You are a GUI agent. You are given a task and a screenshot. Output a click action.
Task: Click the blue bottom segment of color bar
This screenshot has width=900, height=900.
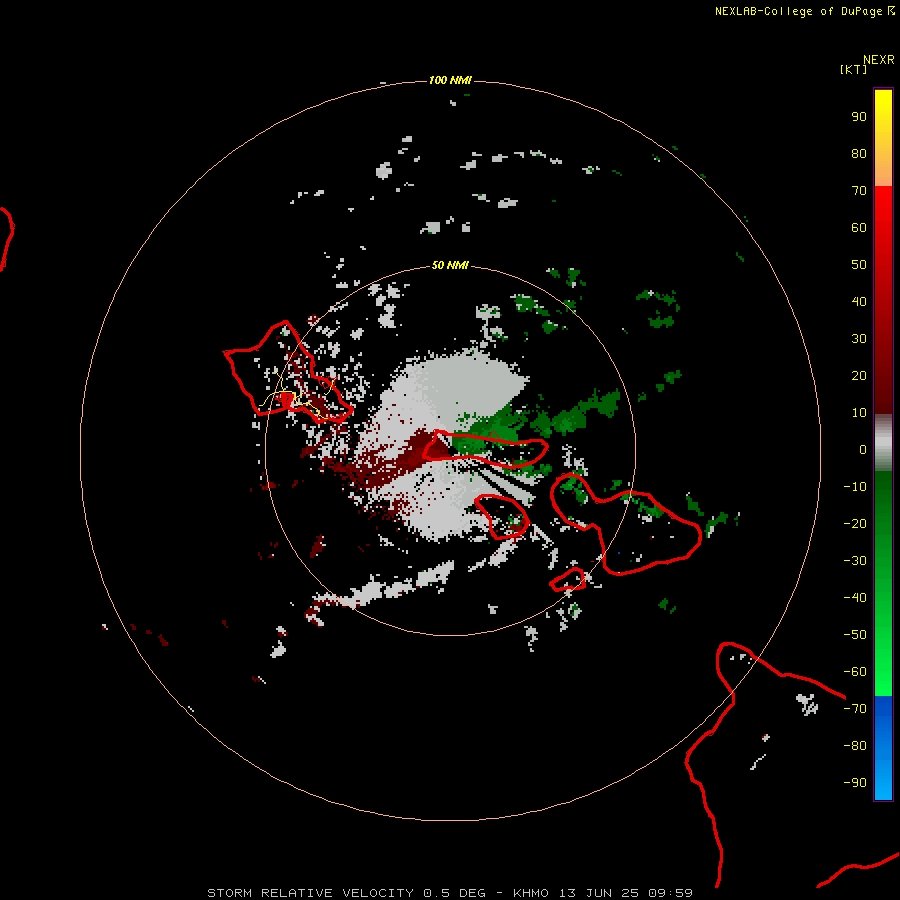(x=883, y=748)
